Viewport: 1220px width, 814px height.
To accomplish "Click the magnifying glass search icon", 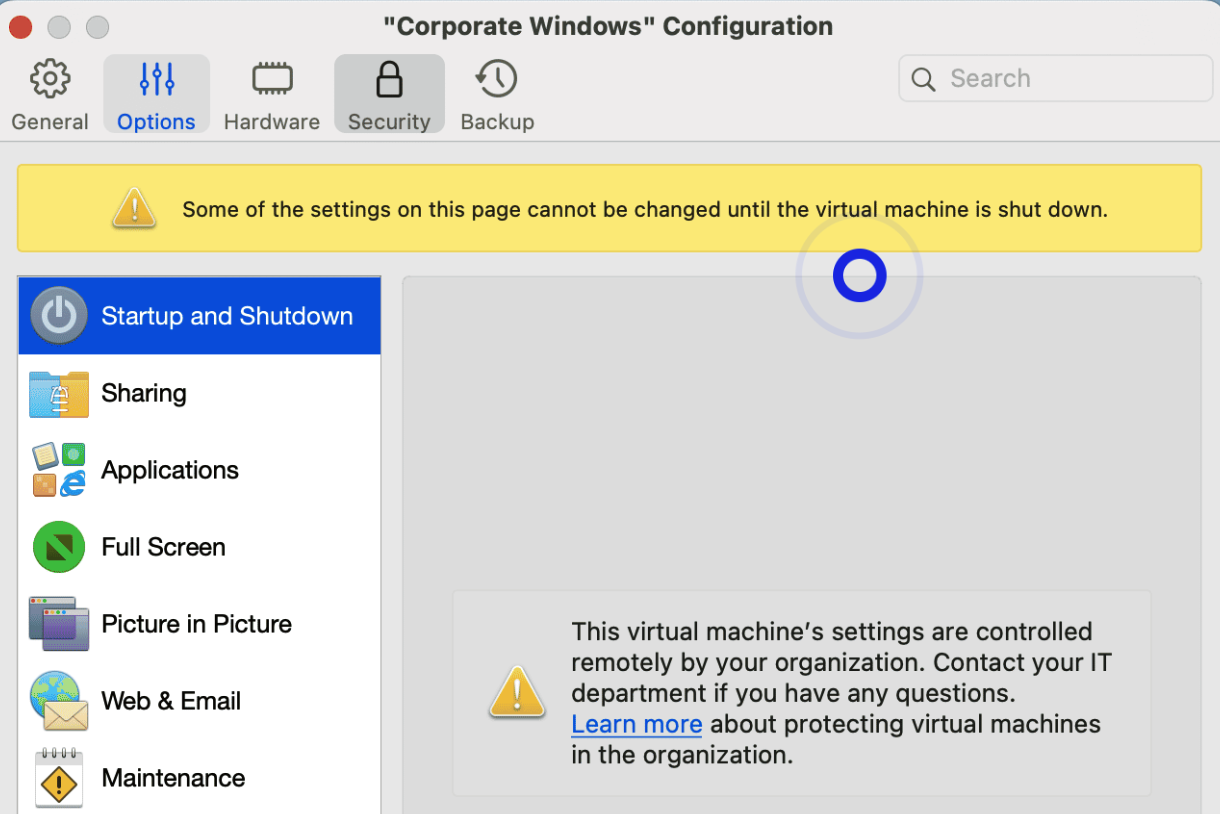I will 924,80.
